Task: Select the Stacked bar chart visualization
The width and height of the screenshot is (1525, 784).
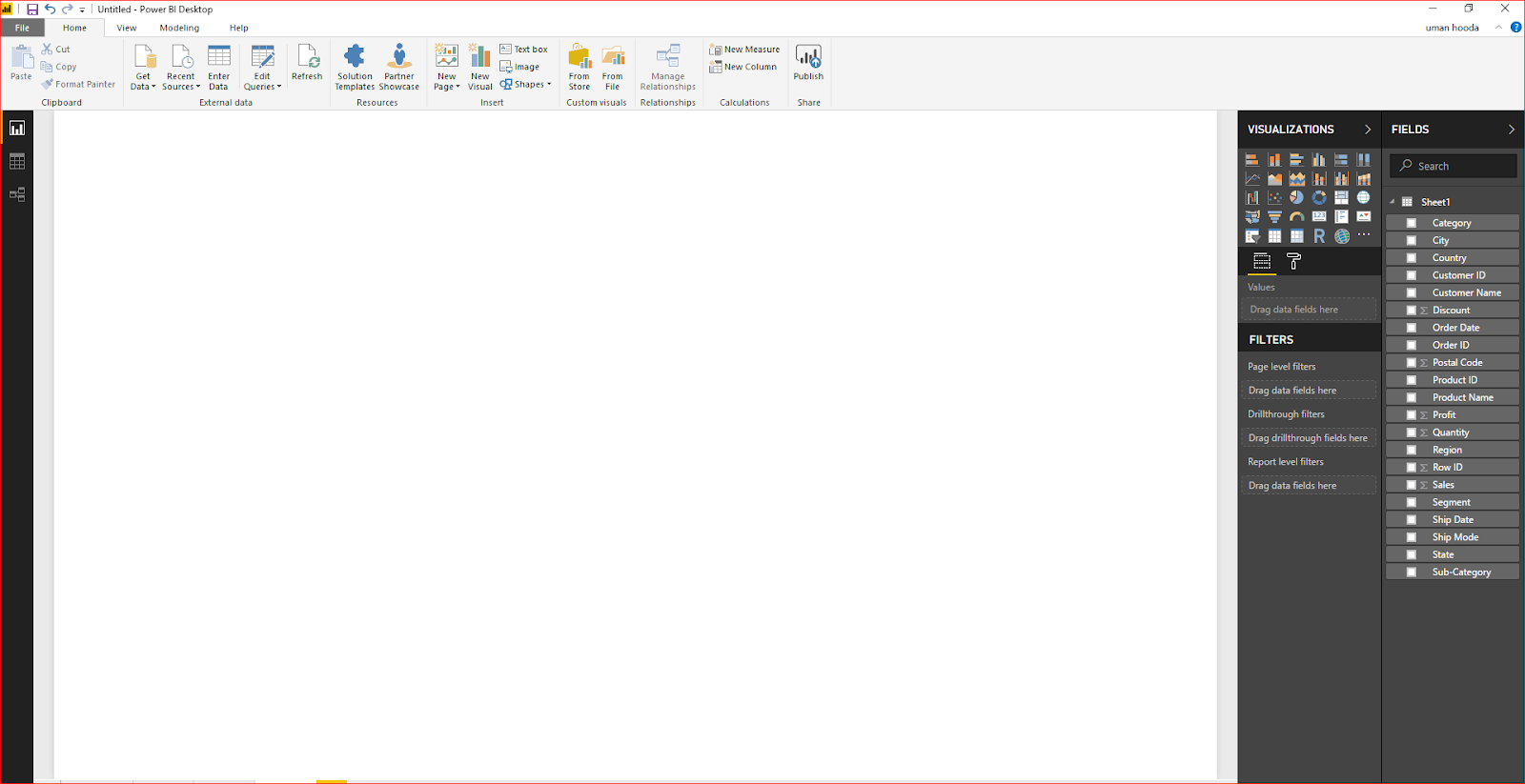Action: click(1252, 160)
